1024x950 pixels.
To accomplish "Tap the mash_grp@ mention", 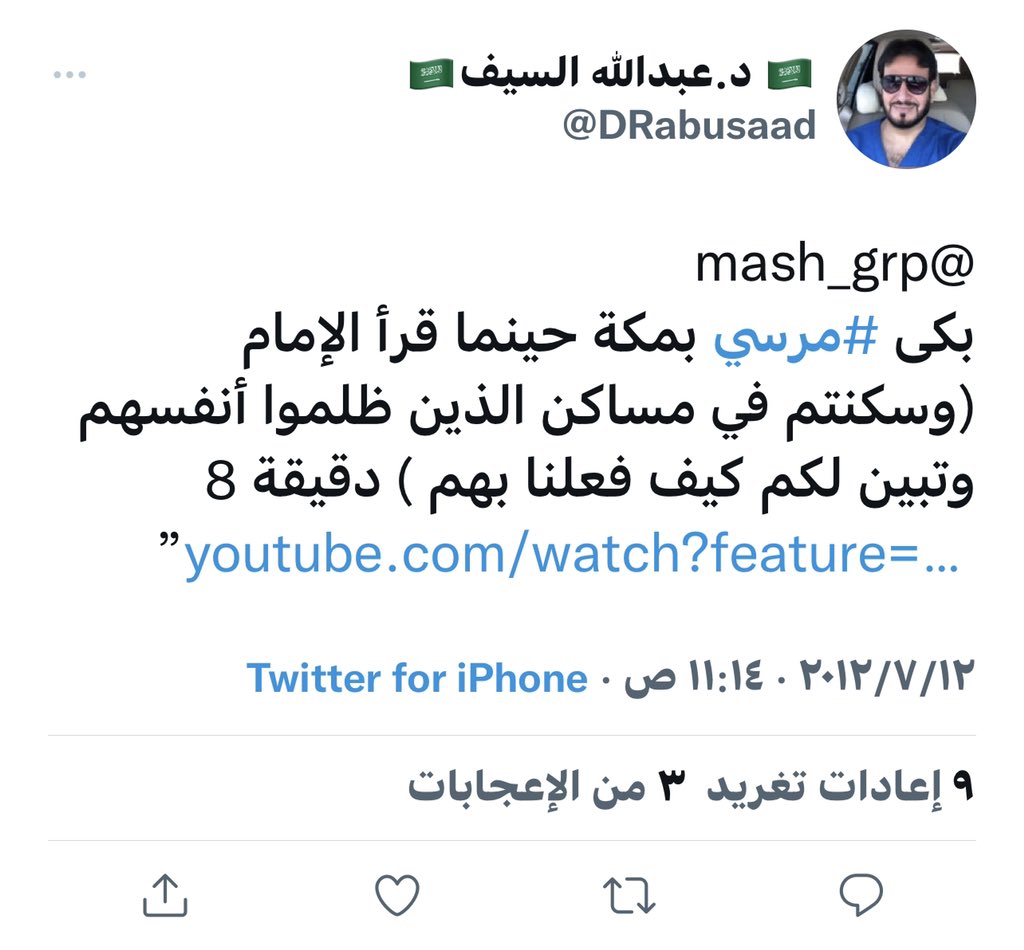I will pyautogui.click(x=834, y=264).
